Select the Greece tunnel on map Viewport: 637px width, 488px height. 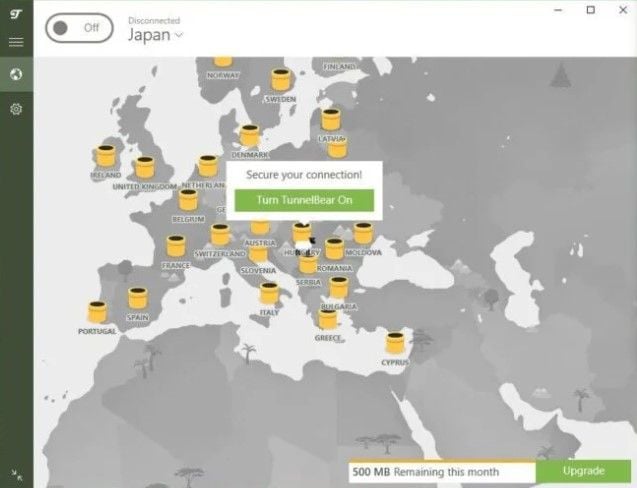327,319
